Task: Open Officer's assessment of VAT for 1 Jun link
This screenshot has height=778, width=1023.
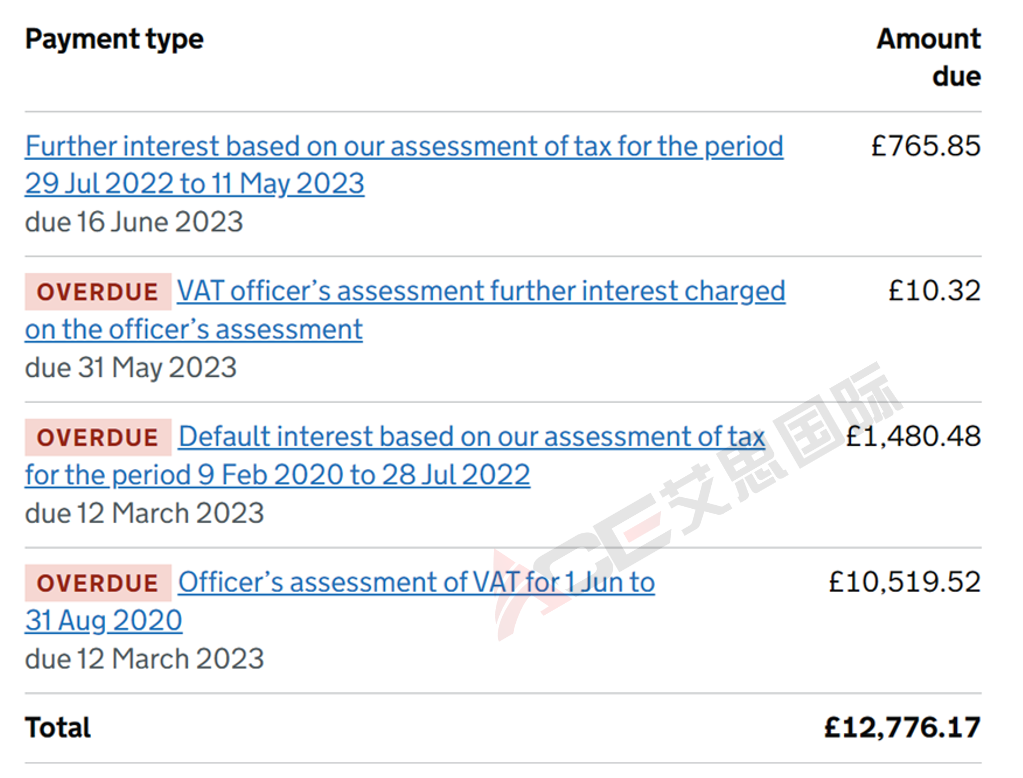Action: pyautogui.click(x=416, y=583)
